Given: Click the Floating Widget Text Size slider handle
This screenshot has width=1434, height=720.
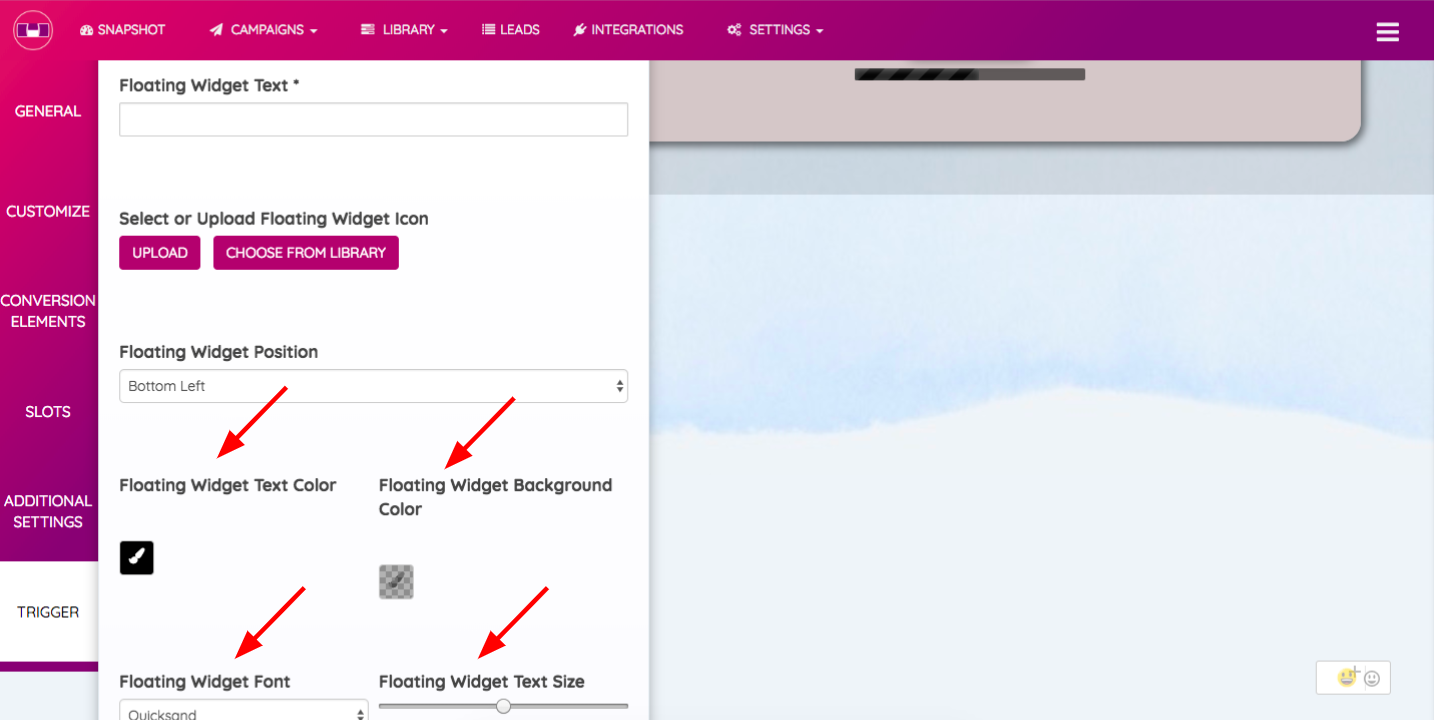Looking at the screenshot, I should tap(503, 706).
